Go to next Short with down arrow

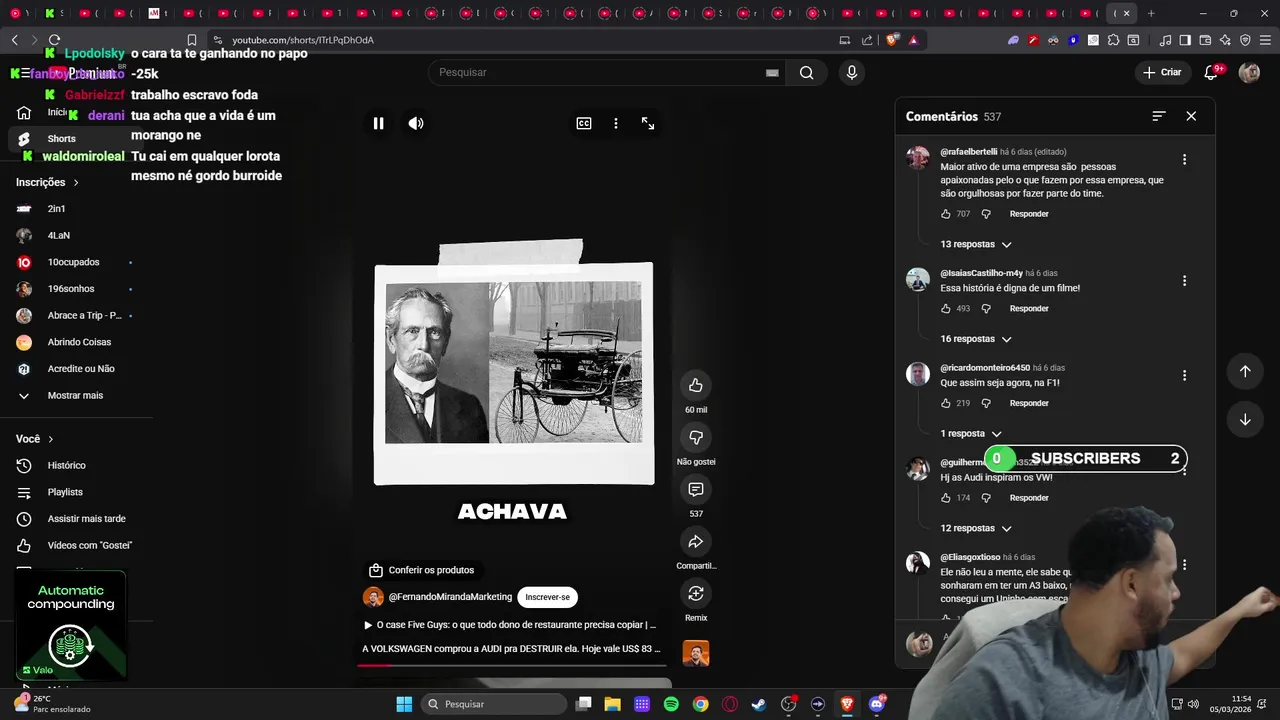[x=1245, y=419]
